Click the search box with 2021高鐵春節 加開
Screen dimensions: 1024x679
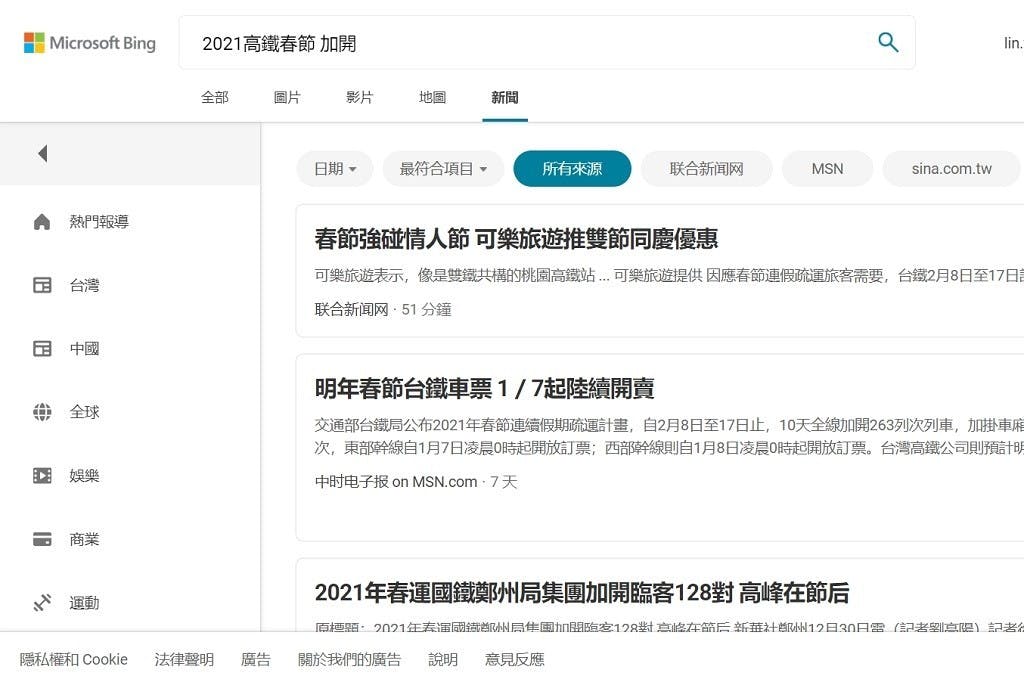[x=547, y=43]
